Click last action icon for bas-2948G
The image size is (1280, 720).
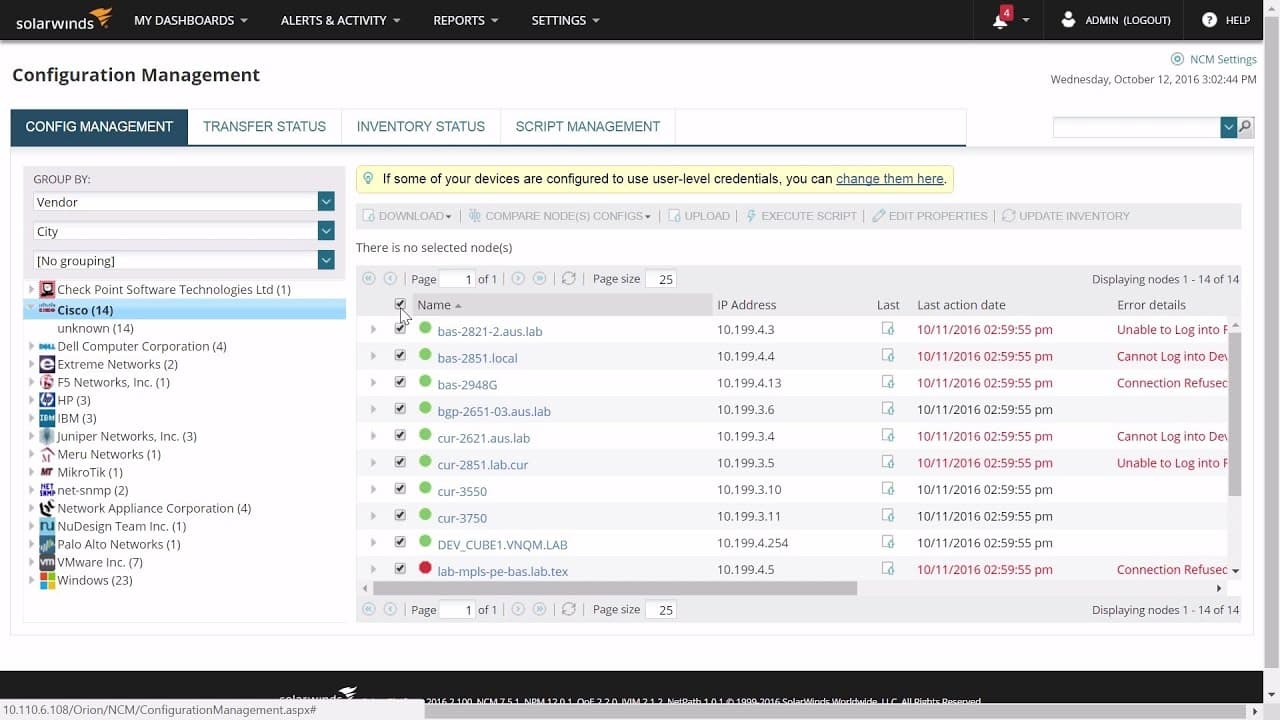click(887, 382)
